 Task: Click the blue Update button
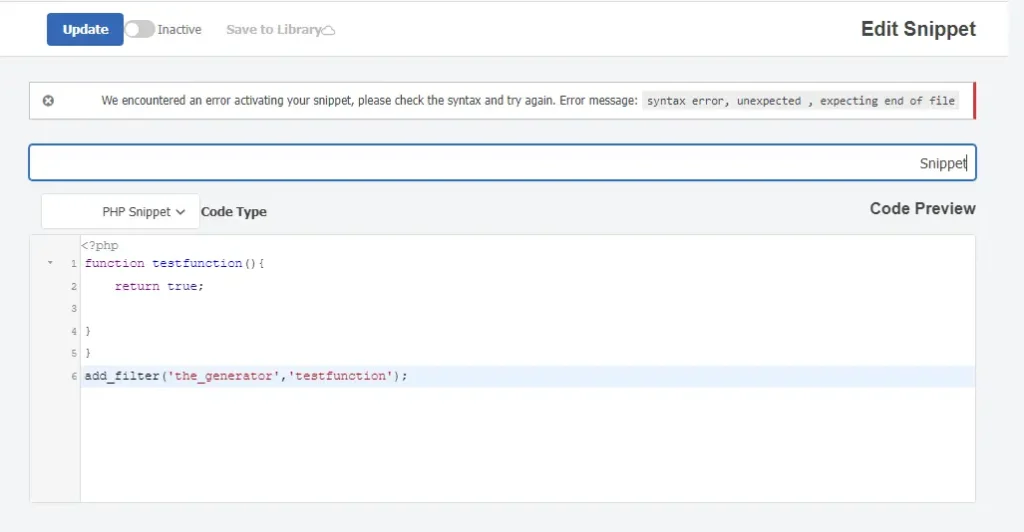pyautogui.click(x=85, y=29)
